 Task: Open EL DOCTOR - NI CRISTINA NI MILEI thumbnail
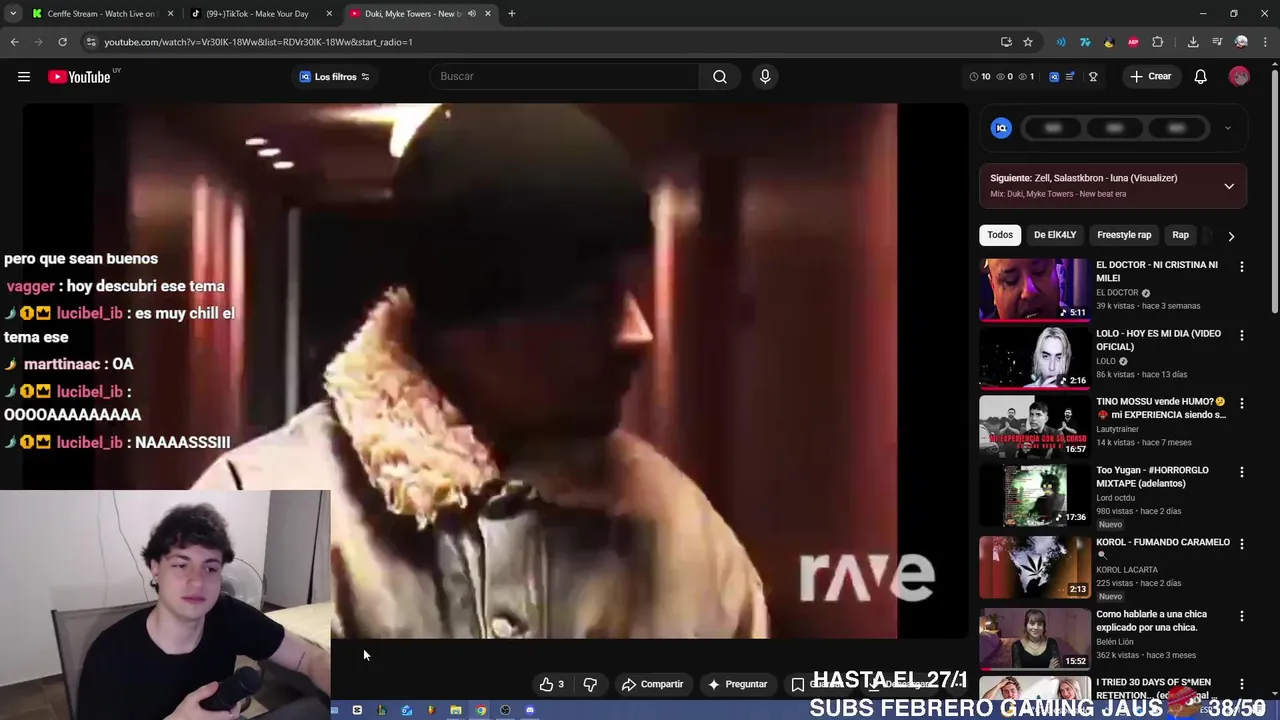coord(1034,290)
